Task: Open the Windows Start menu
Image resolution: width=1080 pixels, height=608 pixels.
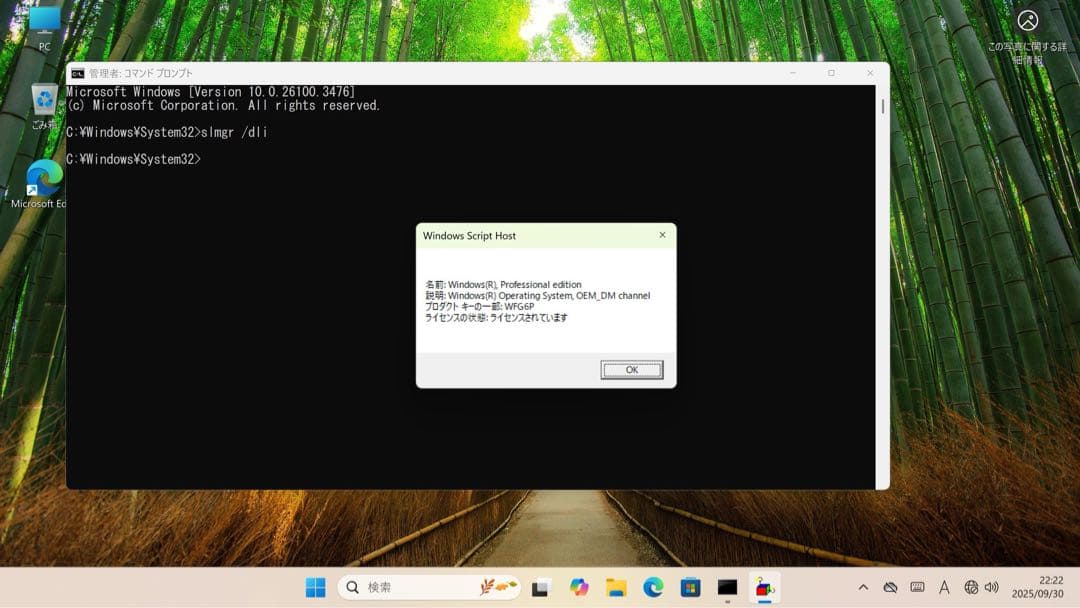Action: [x=315, y=588]
